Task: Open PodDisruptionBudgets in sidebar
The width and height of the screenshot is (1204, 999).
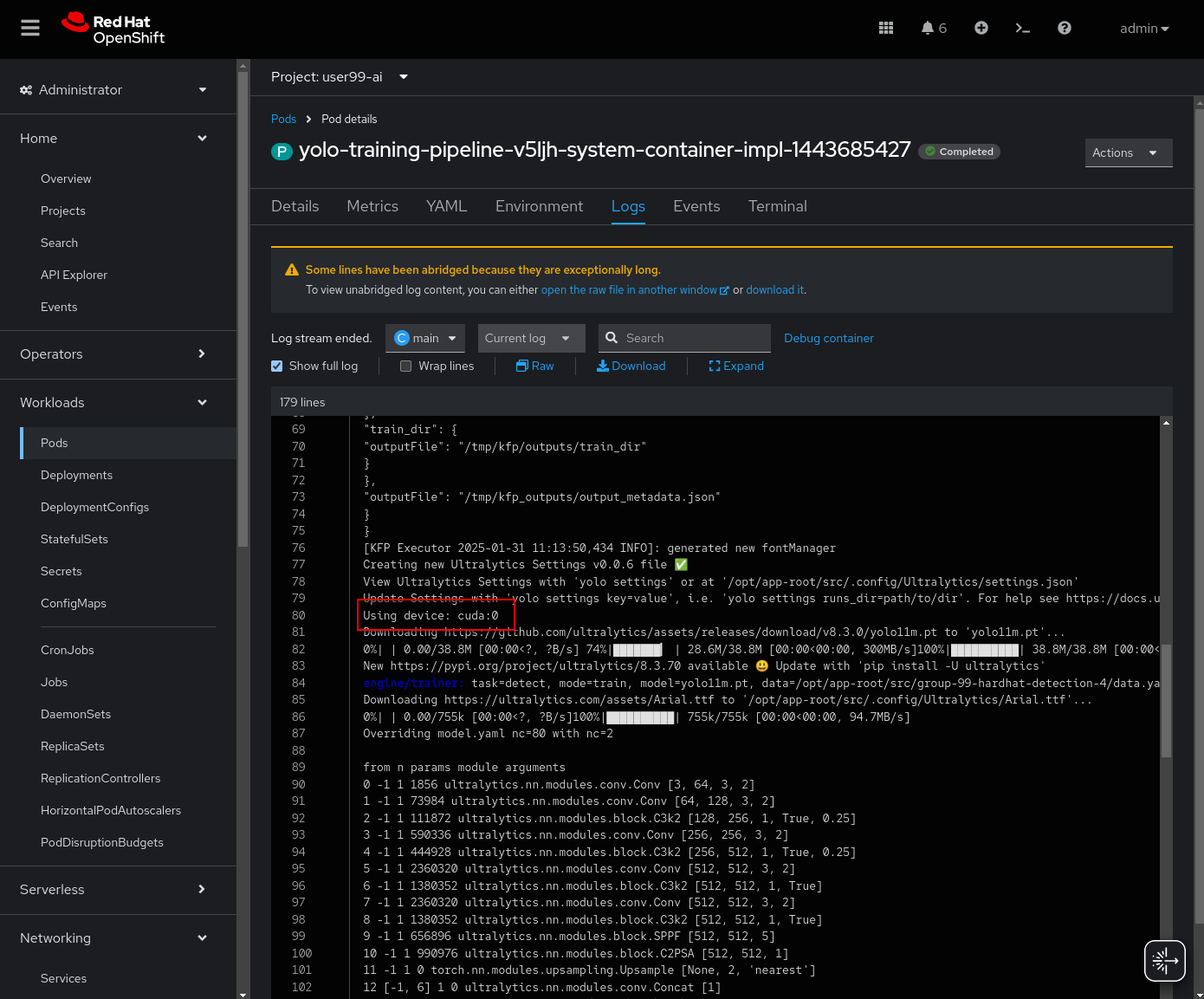Action: 102,842
